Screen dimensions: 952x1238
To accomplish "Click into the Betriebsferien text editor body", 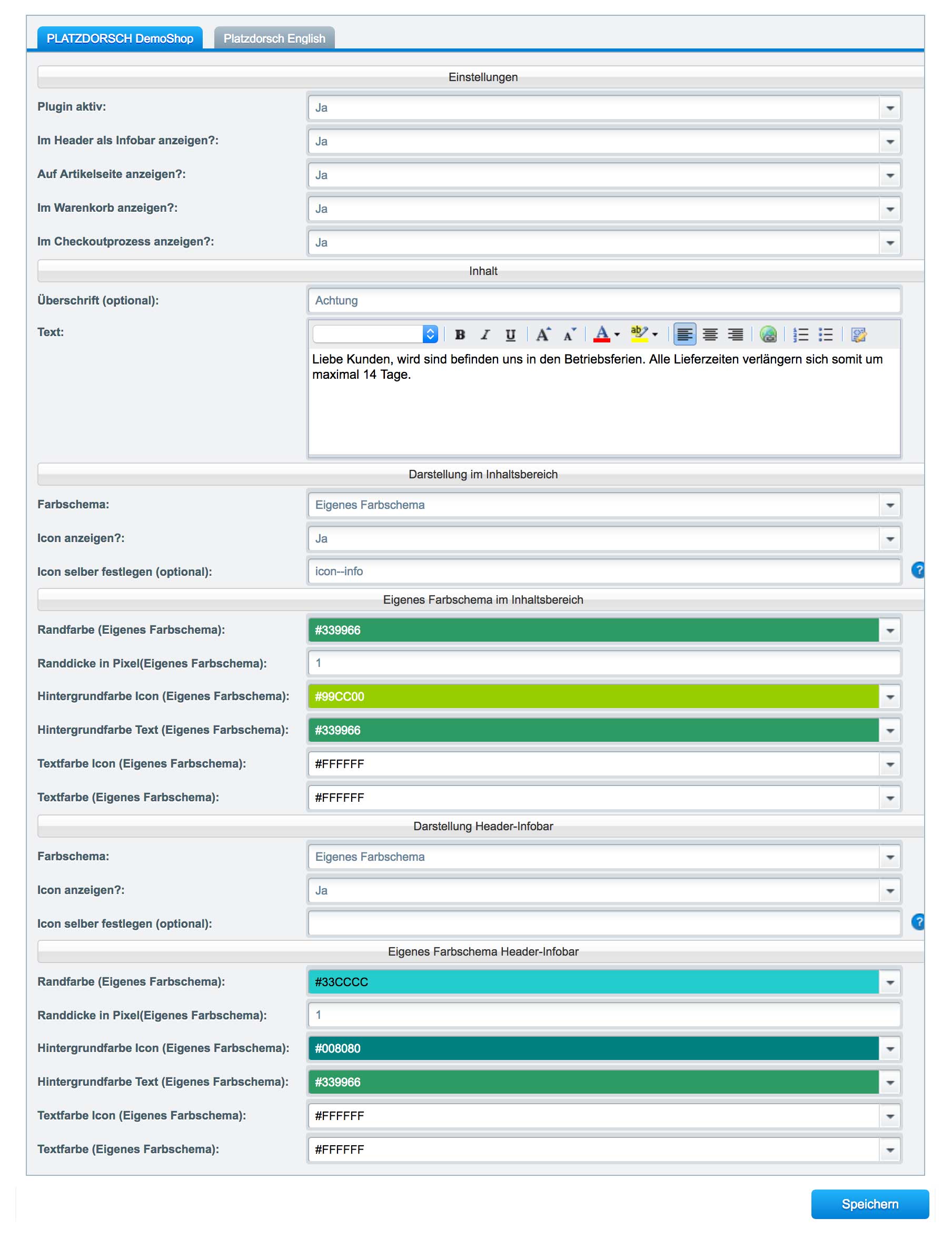I will [604, 401].
